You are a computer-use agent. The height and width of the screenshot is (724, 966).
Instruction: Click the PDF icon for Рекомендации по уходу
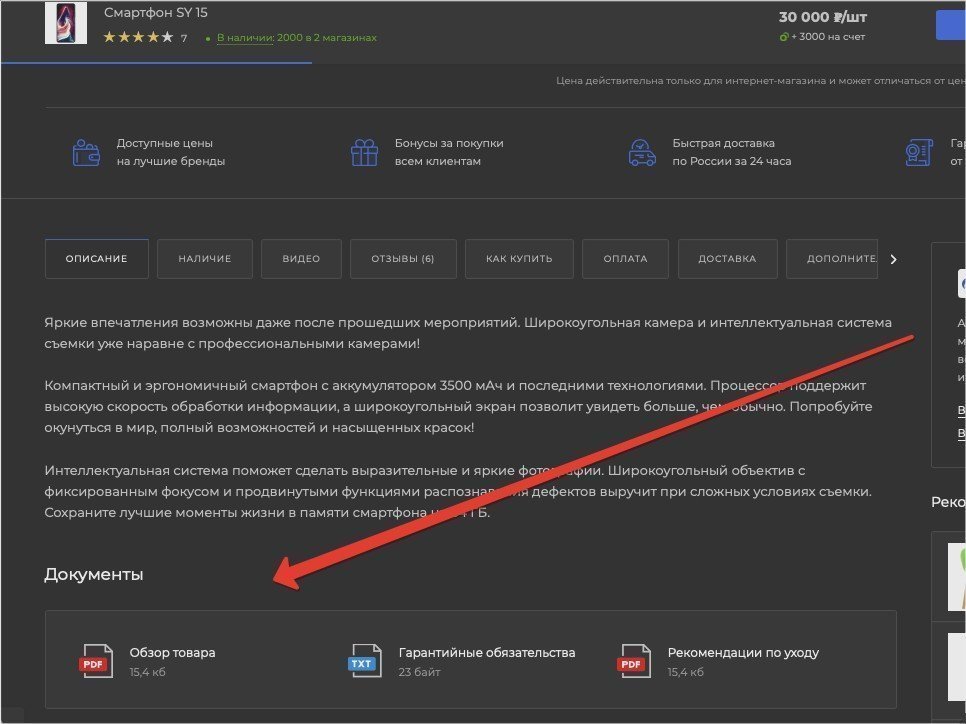[631, 662]
